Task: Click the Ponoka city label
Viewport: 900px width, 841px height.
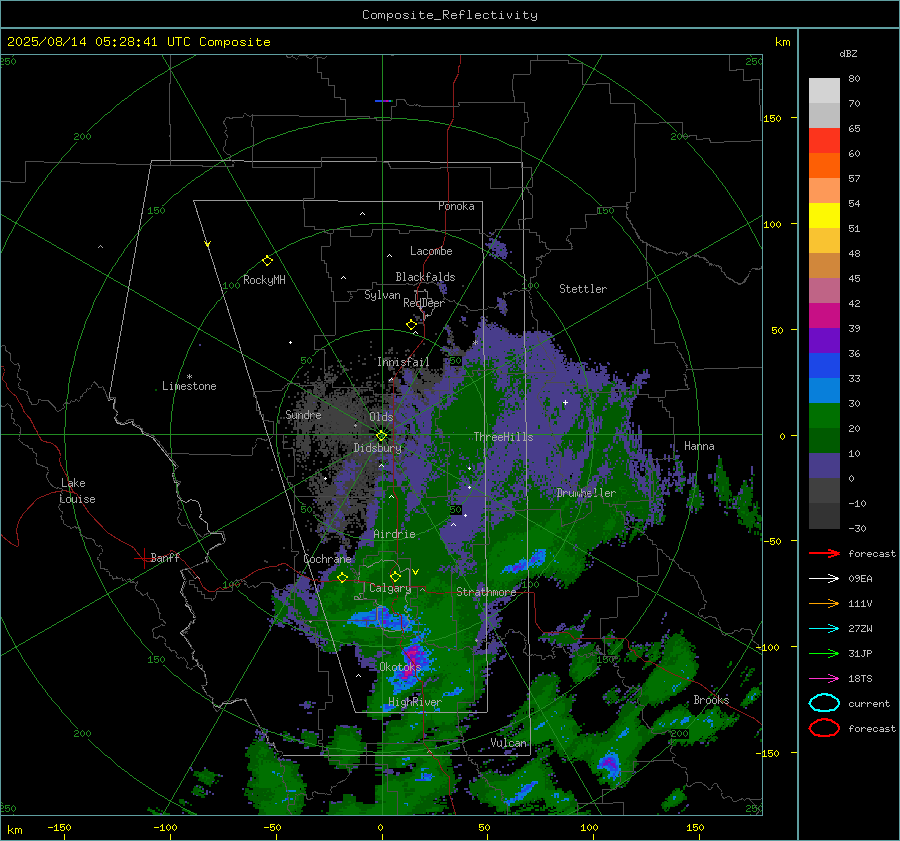Action: tap(456, 206)
